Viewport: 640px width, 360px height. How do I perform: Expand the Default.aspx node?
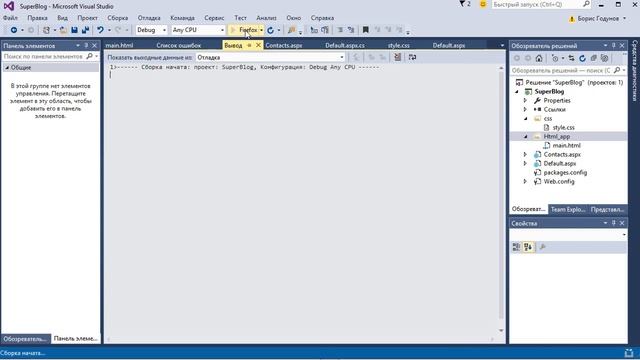(525, 163)
